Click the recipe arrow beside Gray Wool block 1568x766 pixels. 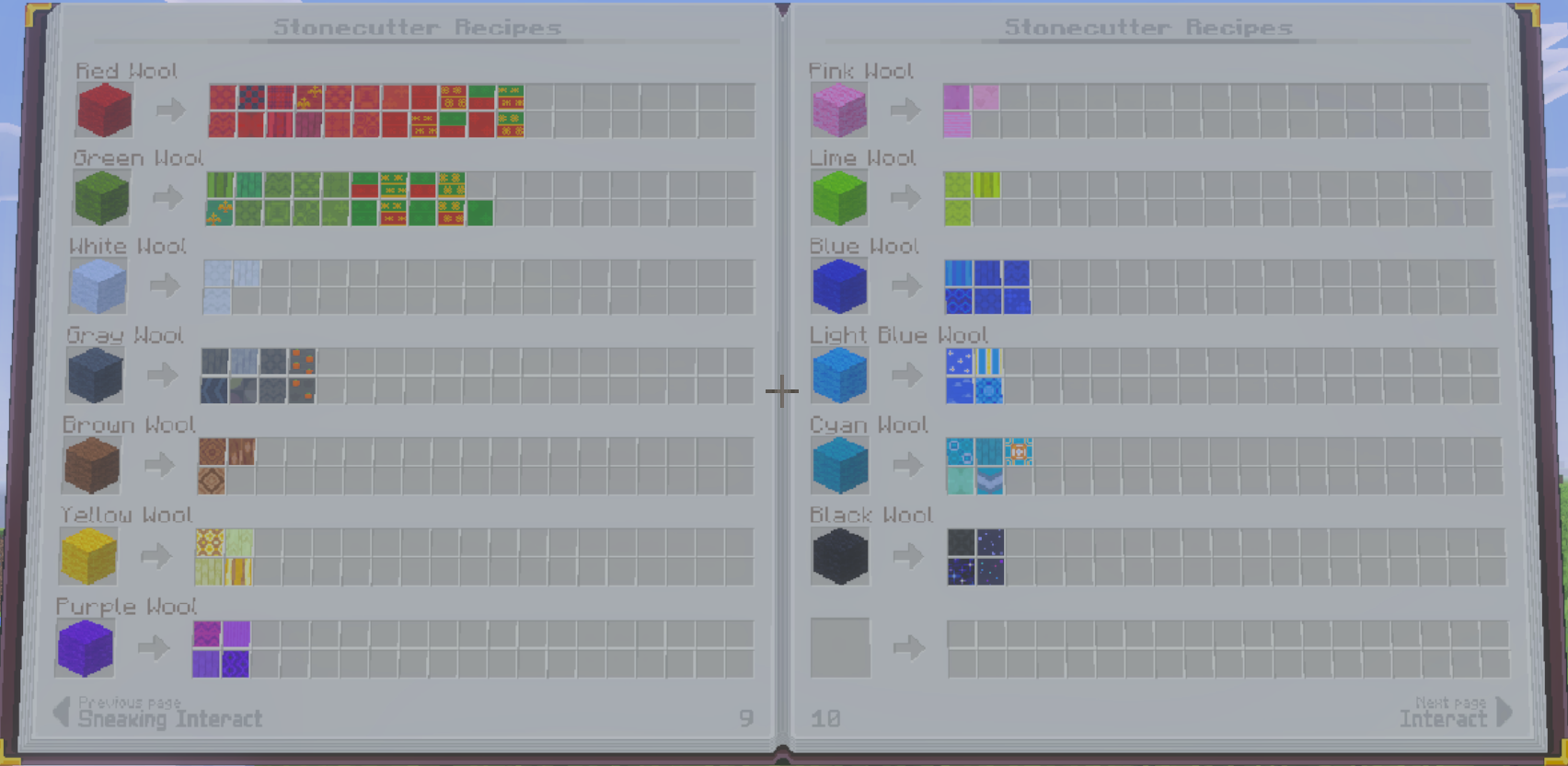(x=163, y=375)
